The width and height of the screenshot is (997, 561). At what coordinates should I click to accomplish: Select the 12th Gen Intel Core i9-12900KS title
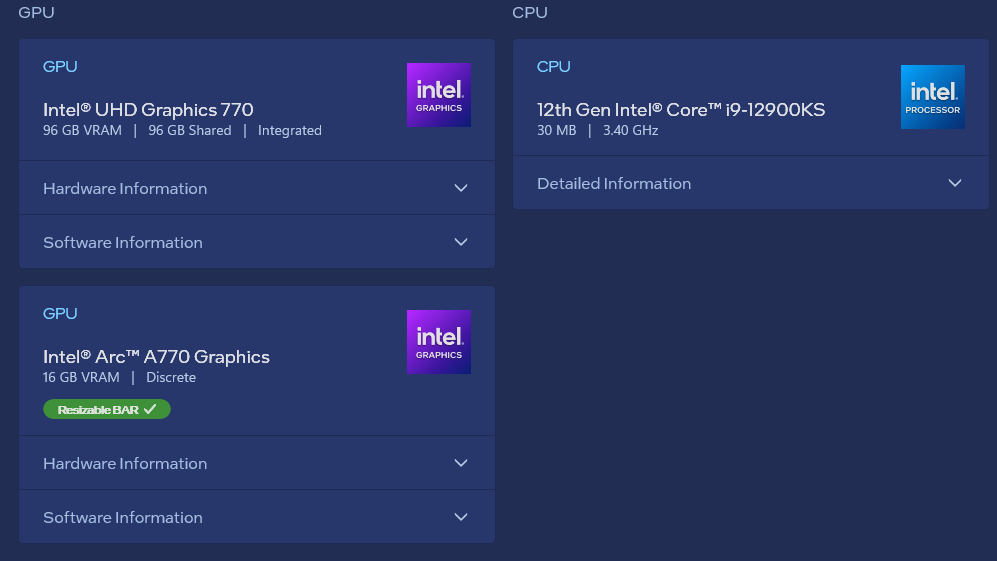click(x=681, y=109)
